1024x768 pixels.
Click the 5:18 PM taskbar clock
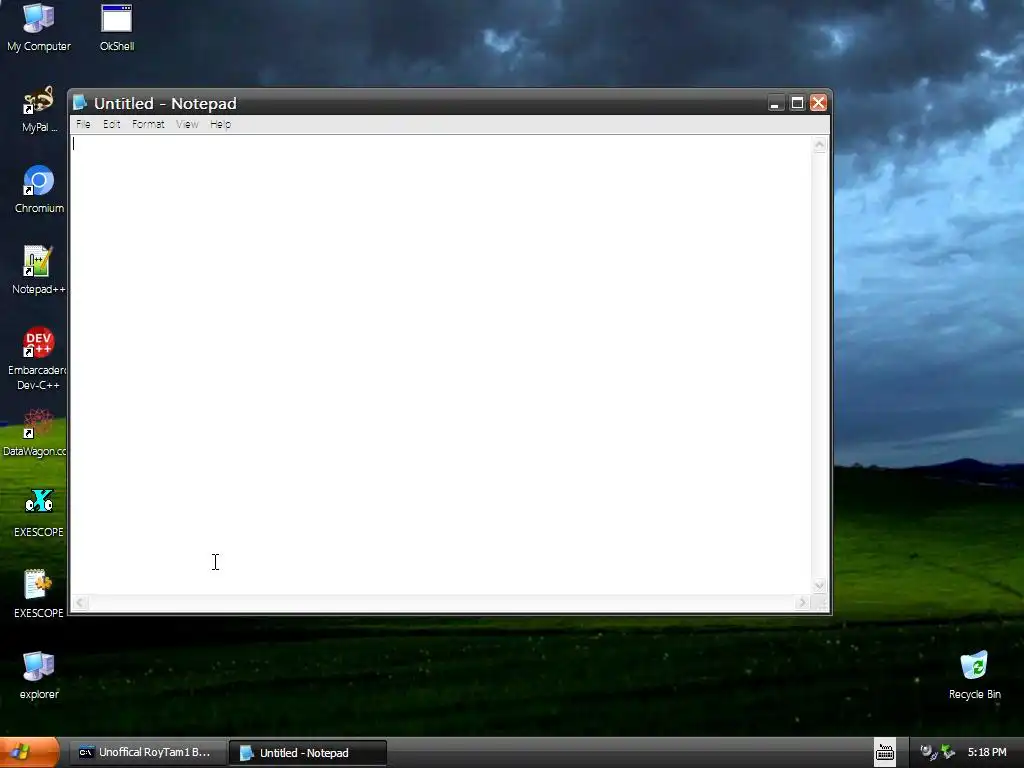987,752
